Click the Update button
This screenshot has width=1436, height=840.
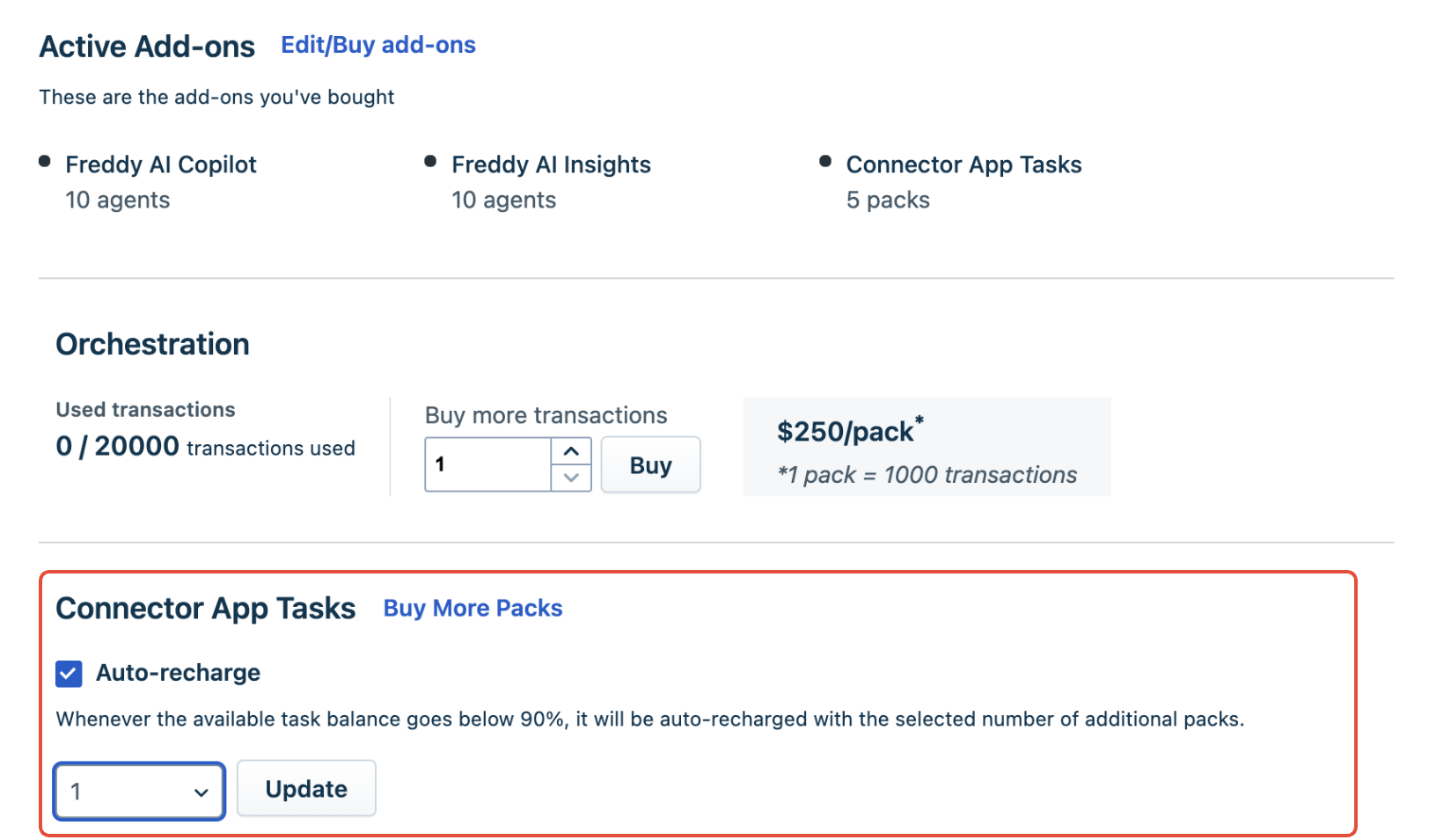pos(306,788)
